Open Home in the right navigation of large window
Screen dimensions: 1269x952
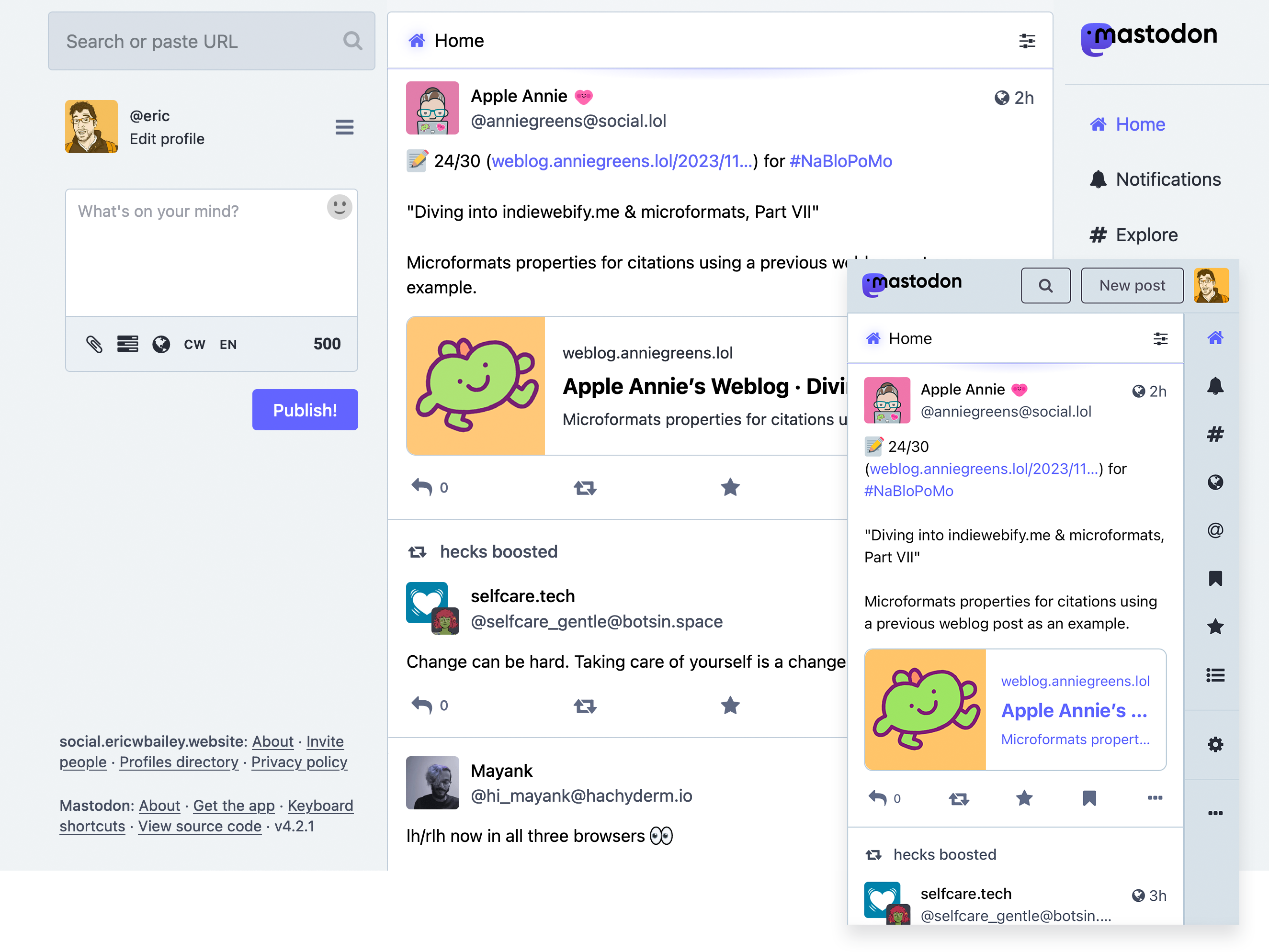pyautogui.click(x=1127, y=124)
